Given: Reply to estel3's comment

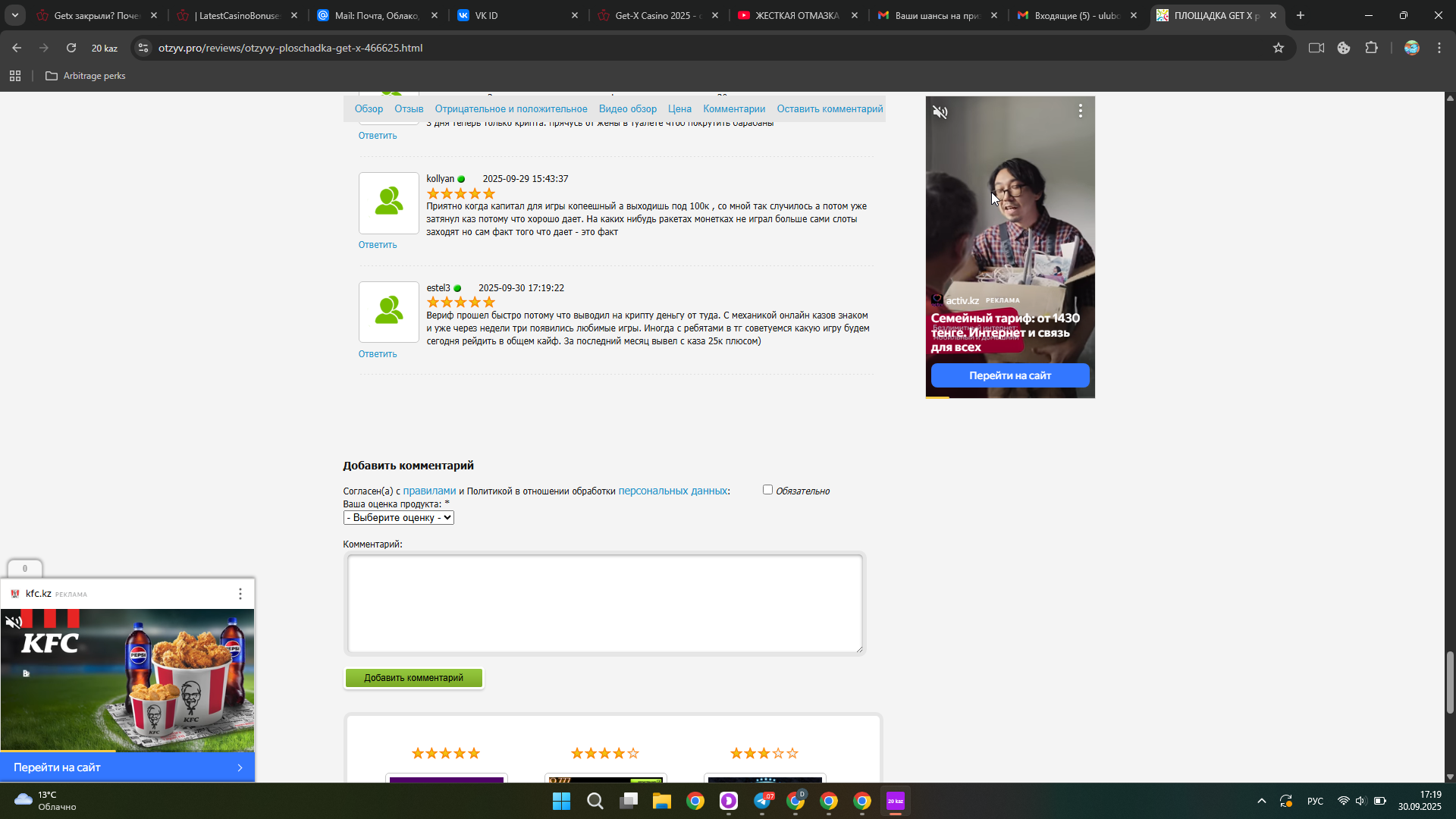Looking at the screenshot, I should click(378, 354).
